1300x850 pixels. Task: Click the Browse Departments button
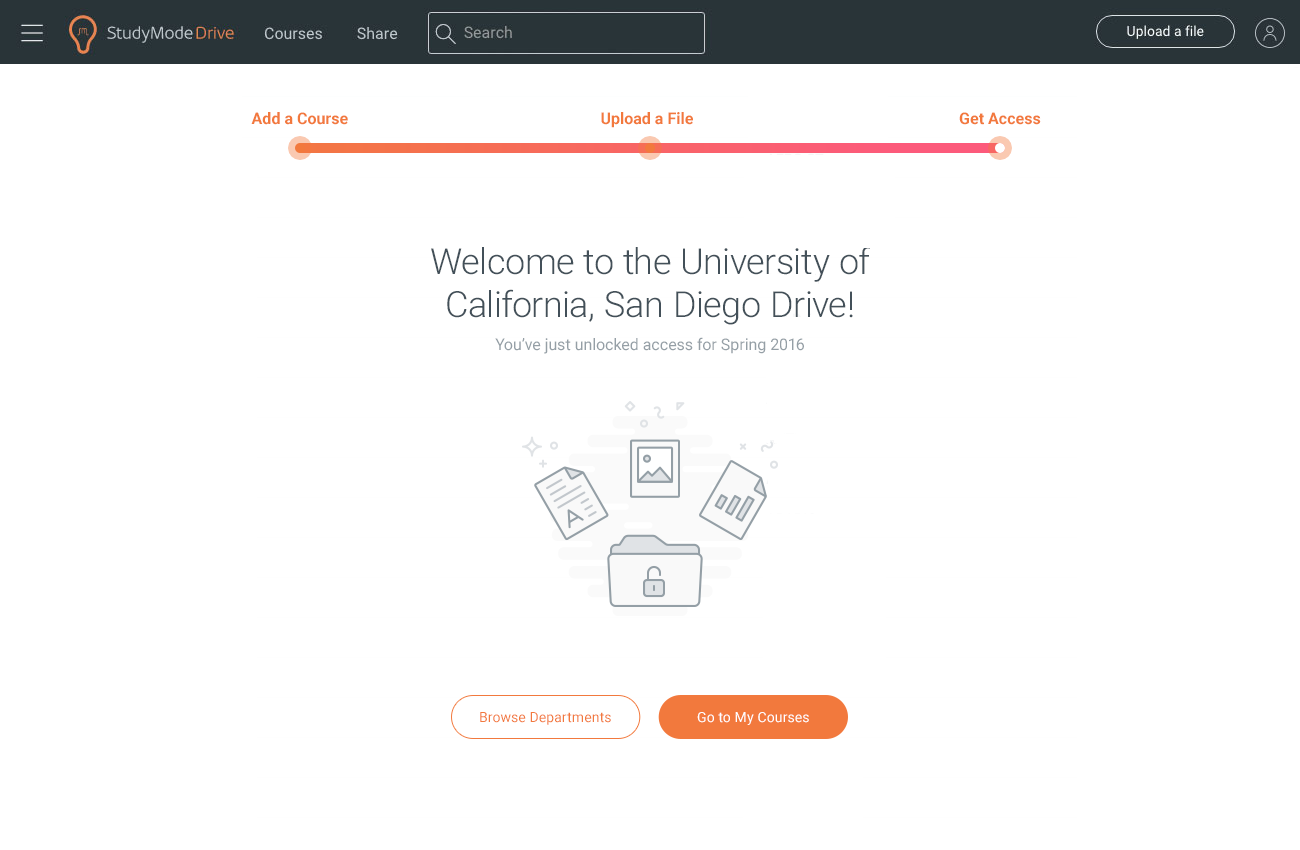pyautogui.click(x=545, y=717)
